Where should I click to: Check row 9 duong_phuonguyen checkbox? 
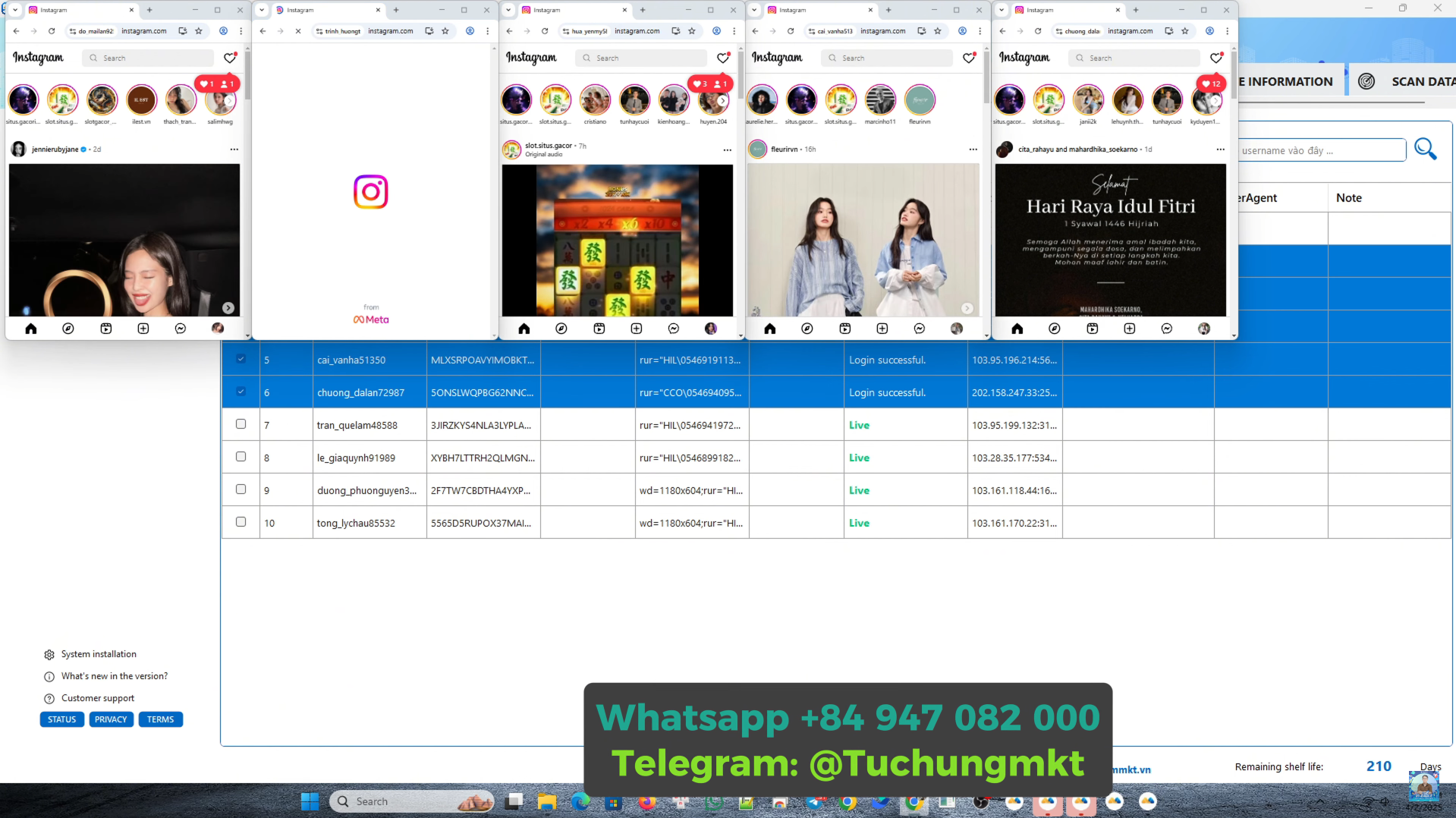click(241, 489)
